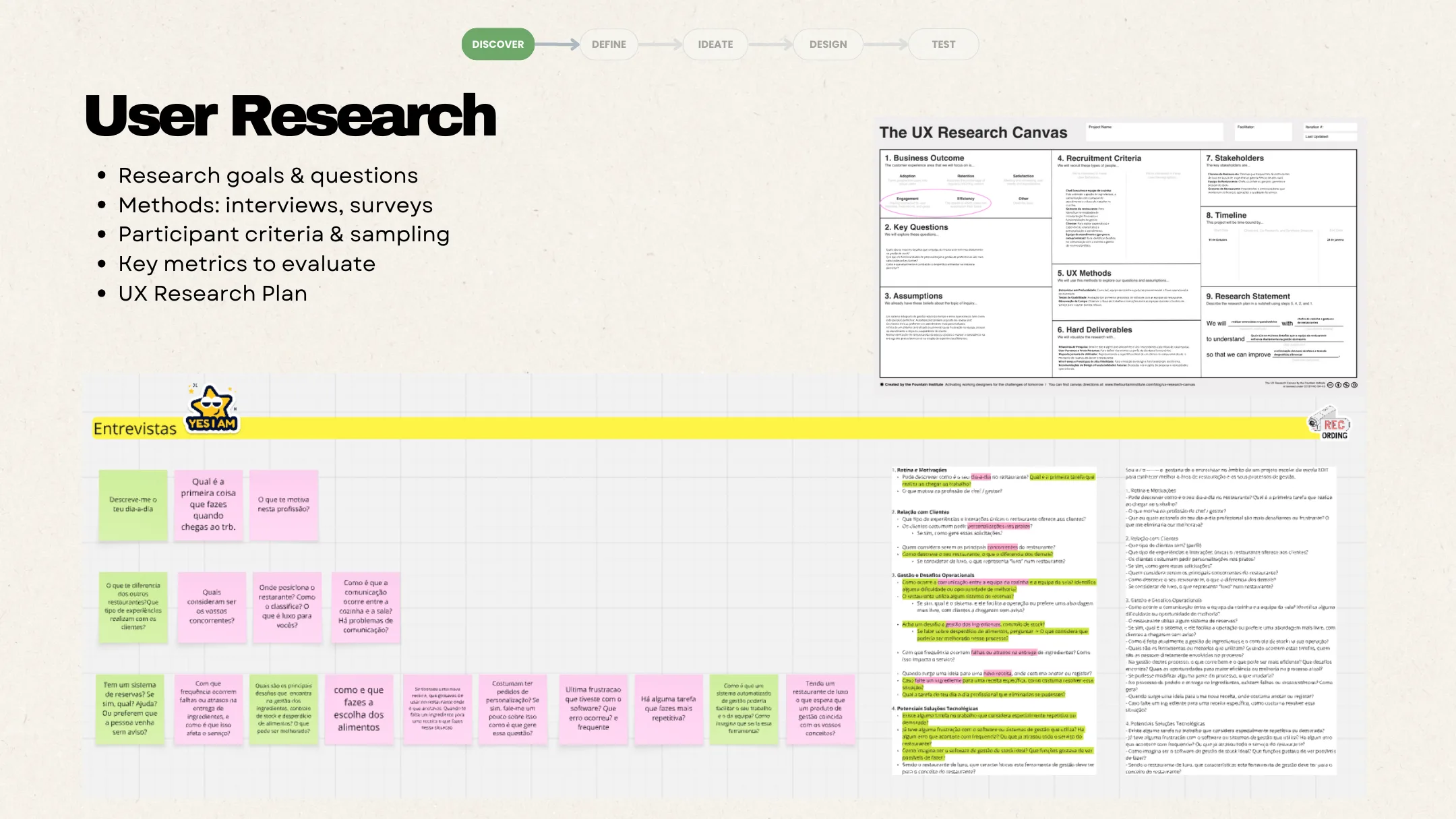Select the 'Quais consideram ser os vossos concorrentes?' sticky
This screenshot has width=1456, height=819.
(212, 607)
